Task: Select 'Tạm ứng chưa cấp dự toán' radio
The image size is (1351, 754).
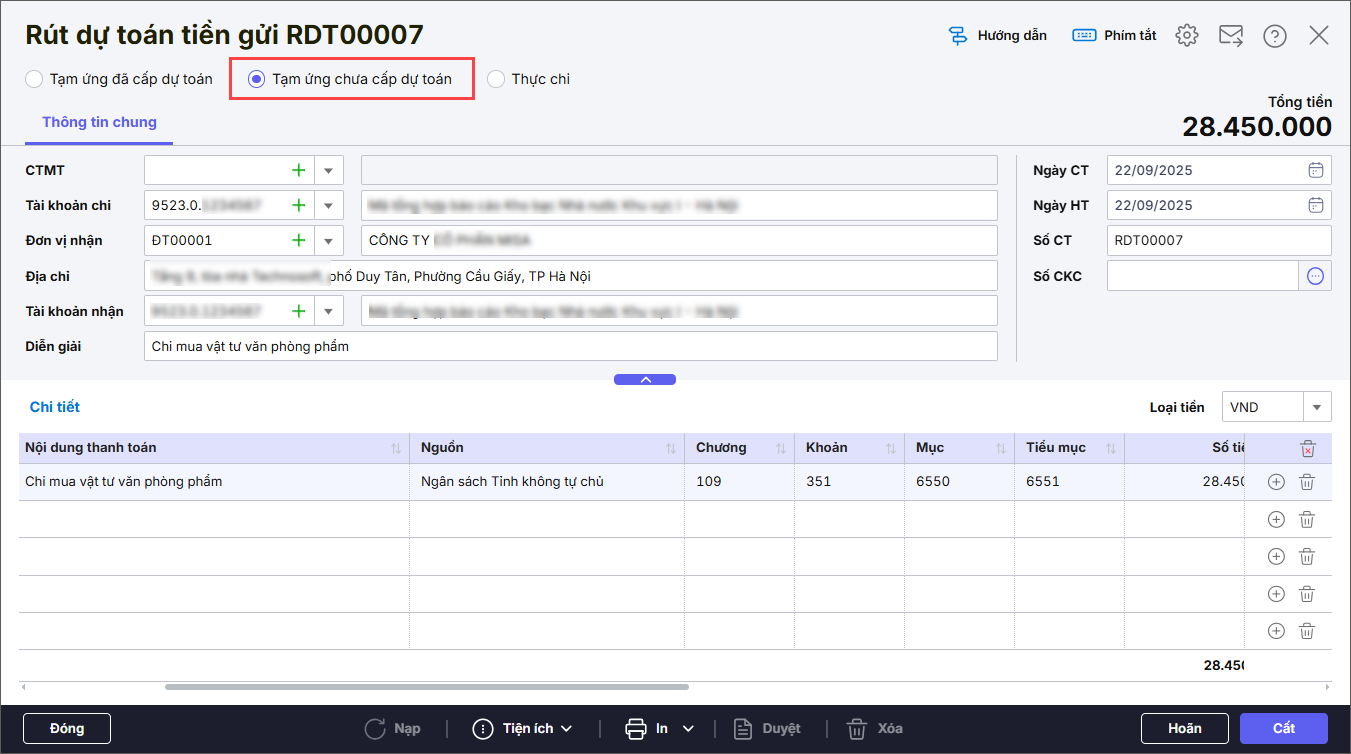Action: pyautogui.click(x=257, y=79)
